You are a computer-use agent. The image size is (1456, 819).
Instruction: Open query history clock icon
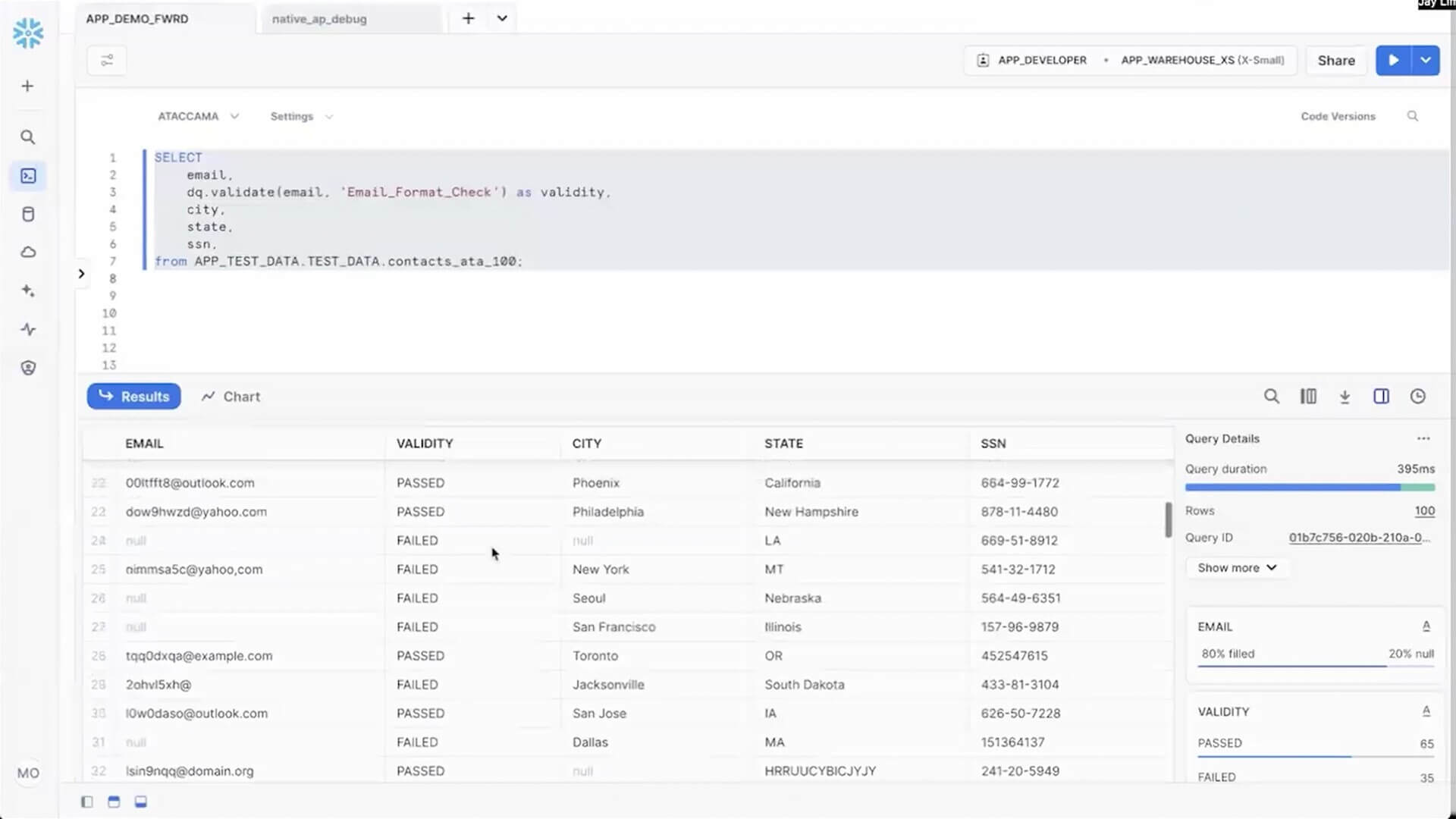1417,397
